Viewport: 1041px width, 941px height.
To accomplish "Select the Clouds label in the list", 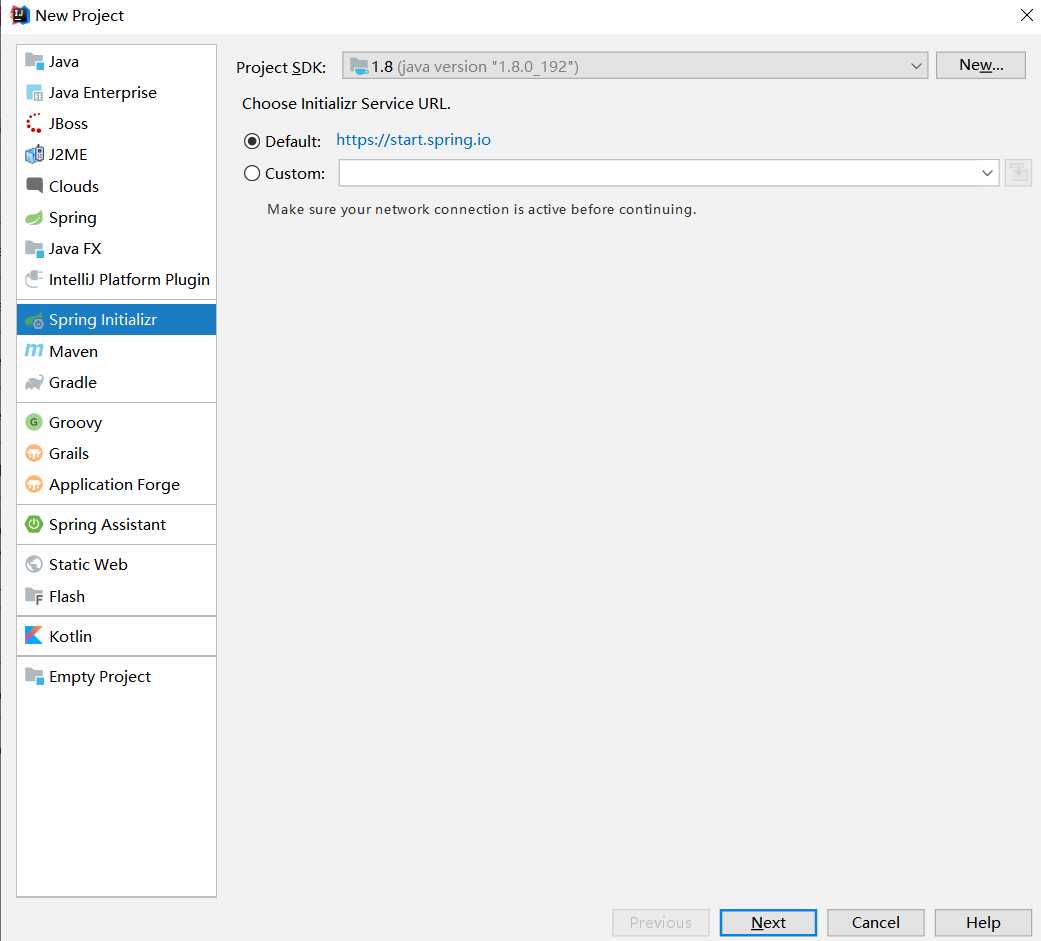I will [x=74, y=187].
